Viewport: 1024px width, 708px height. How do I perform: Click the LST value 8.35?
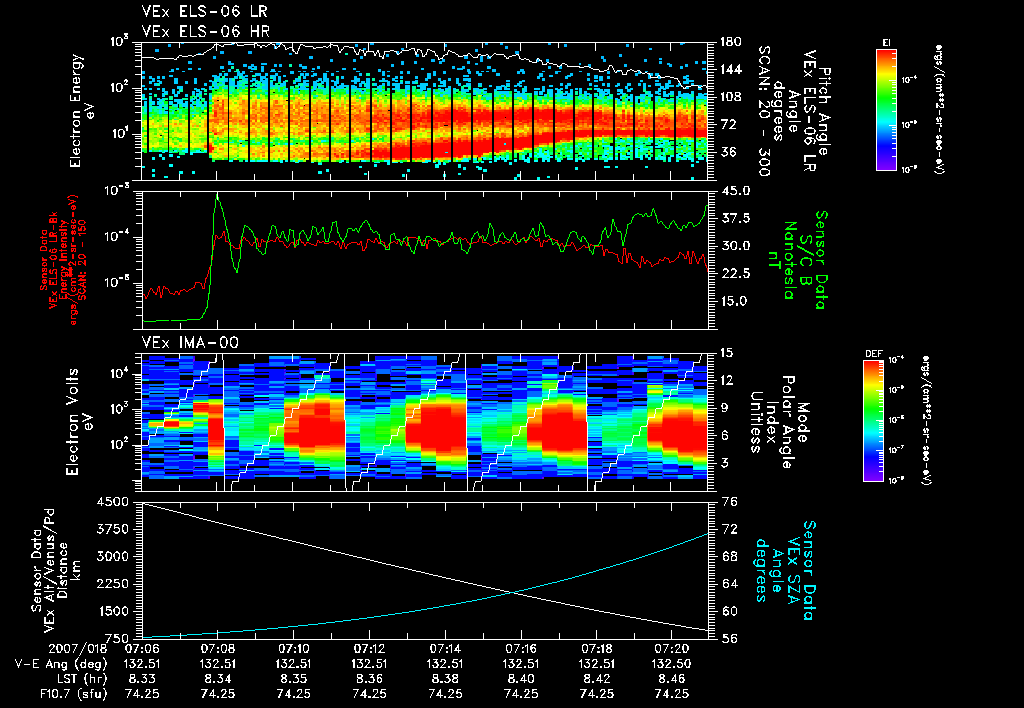[293, 679]
